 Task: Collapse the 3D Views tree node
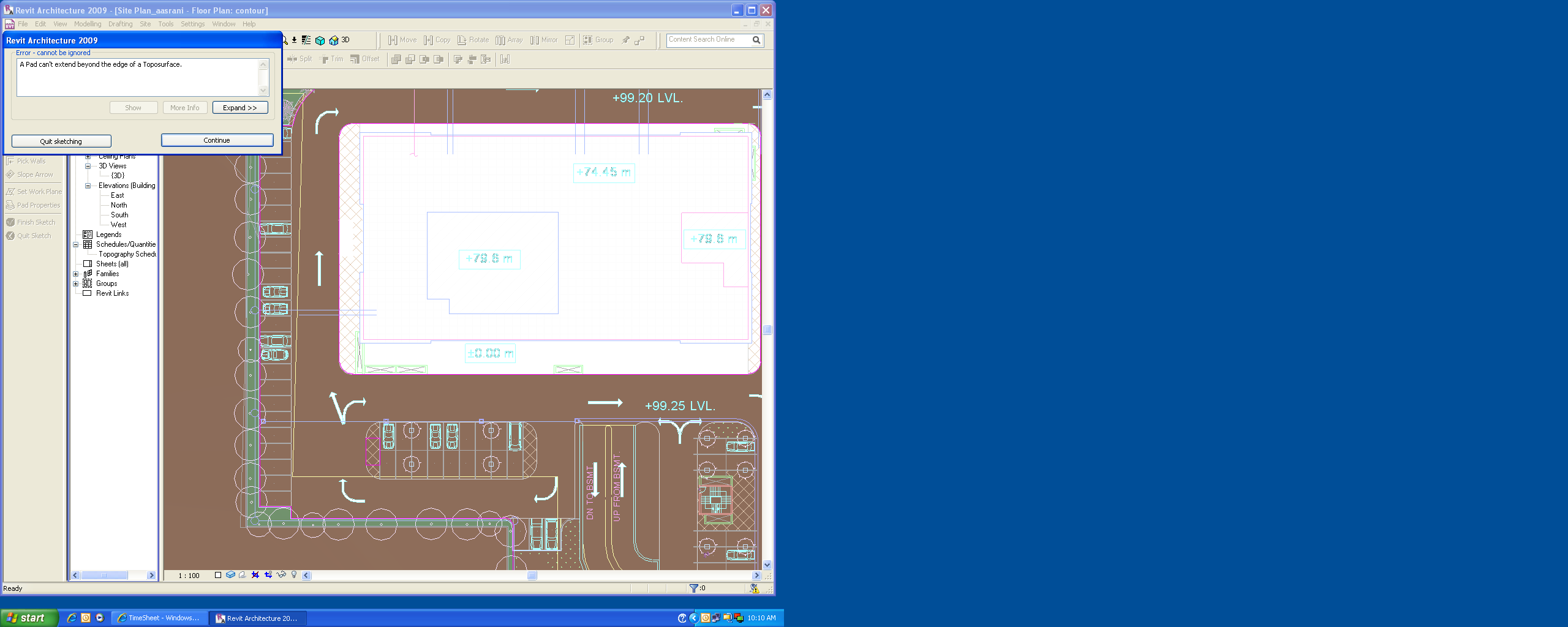coord(88,166)
